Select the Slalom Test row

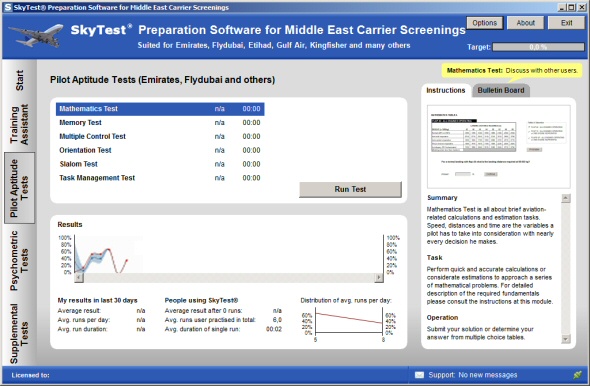pos(160,164)
